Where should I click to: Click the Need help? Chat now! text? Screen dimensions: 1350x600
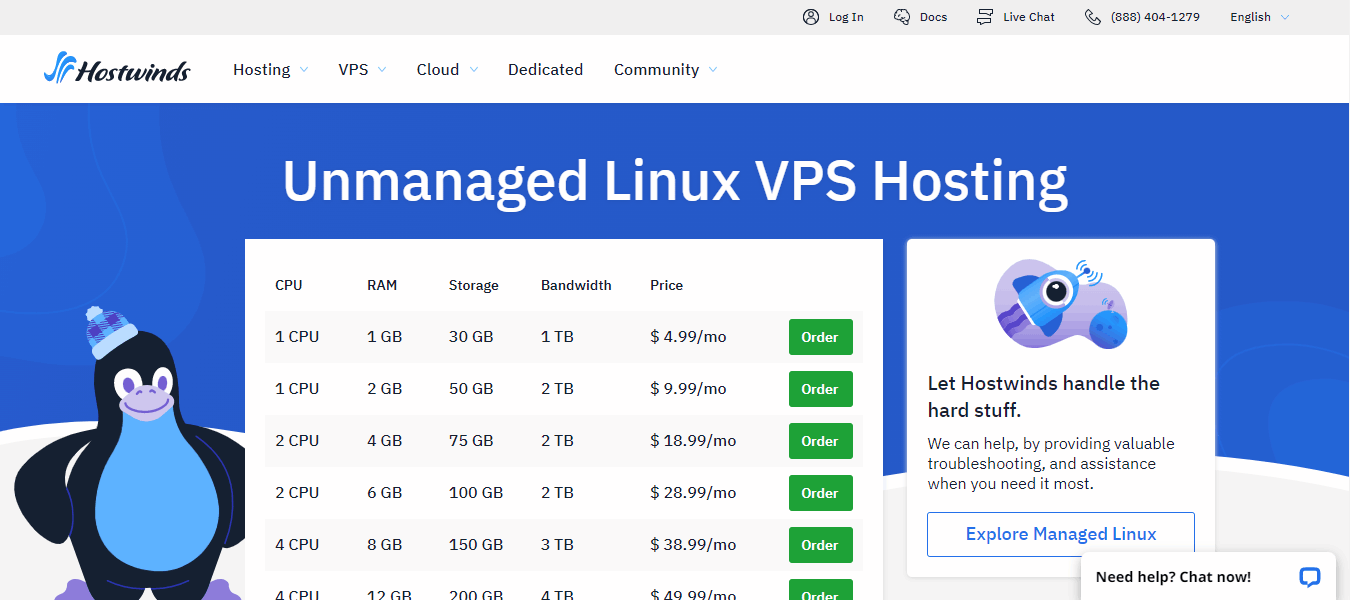(1173, 577)
